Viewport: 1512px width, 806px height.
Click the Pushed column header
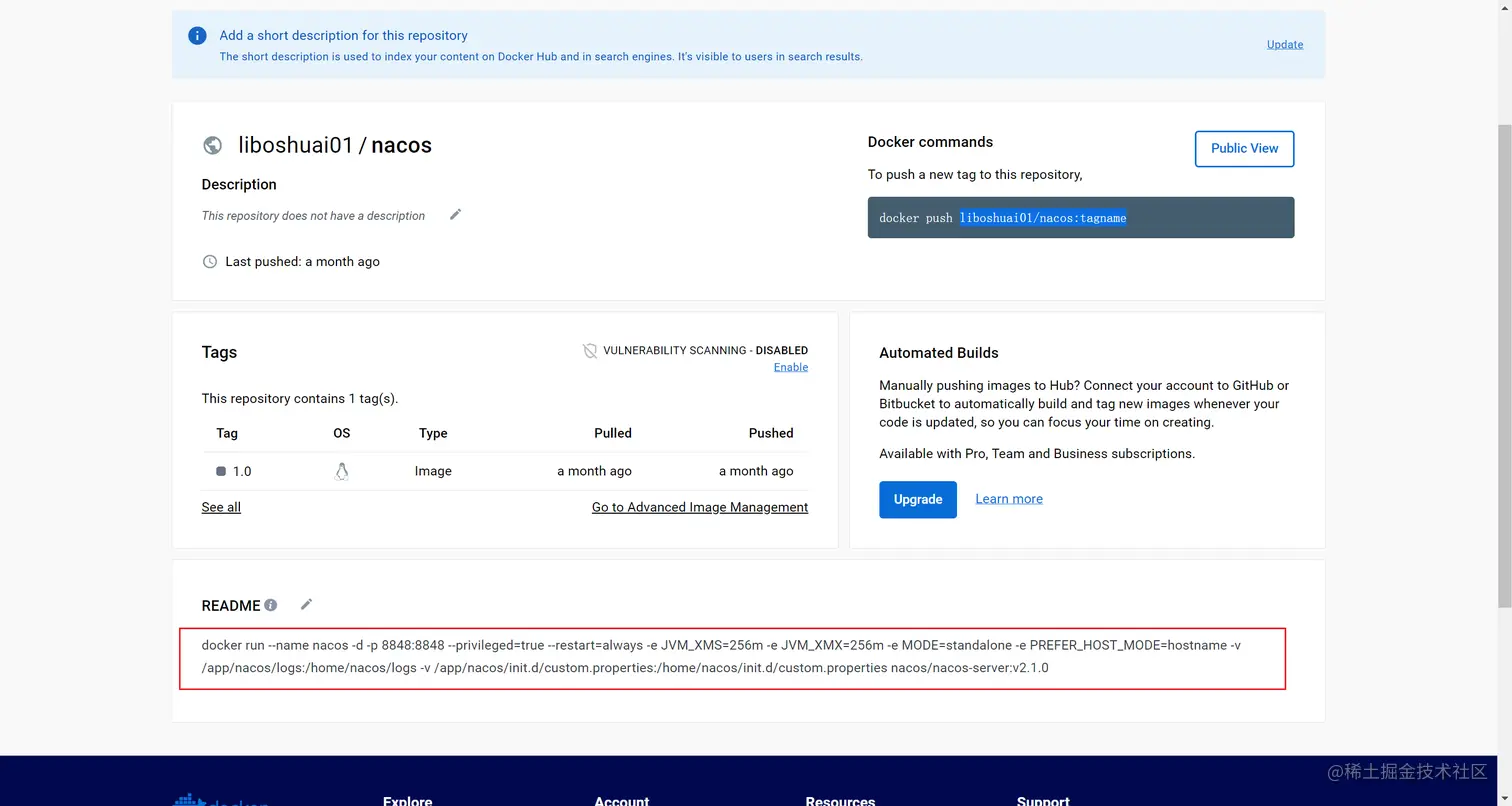click(x=771, y=433)
